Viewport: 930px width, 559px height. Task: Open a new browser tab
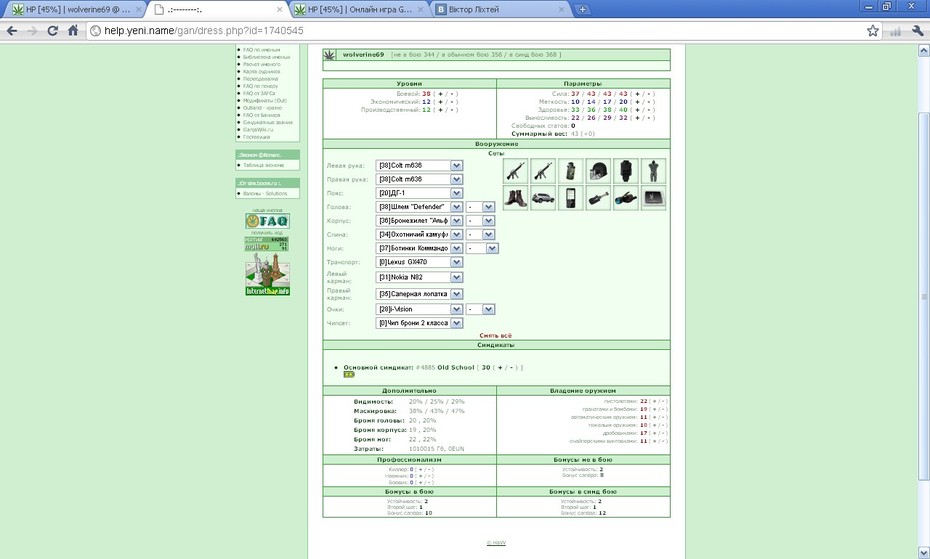click(582, 9)
